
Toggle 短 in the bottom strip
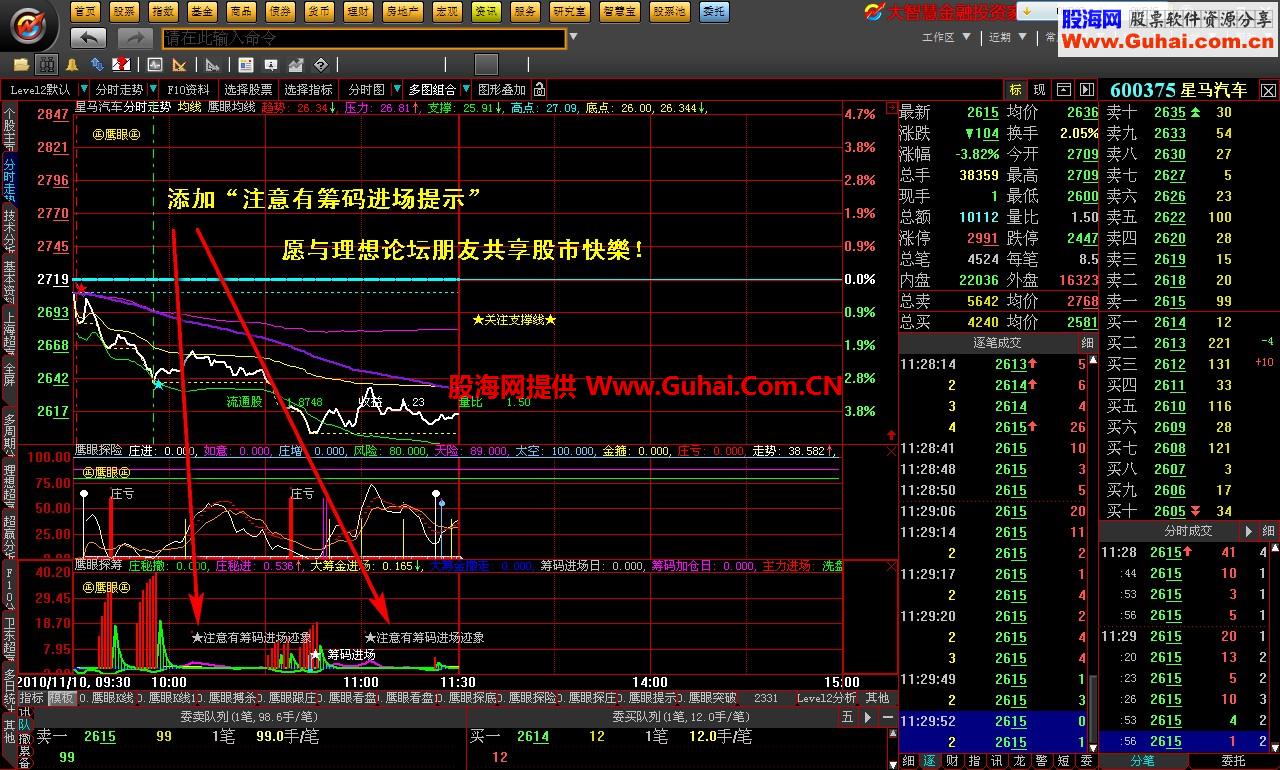click(1063, 761)
